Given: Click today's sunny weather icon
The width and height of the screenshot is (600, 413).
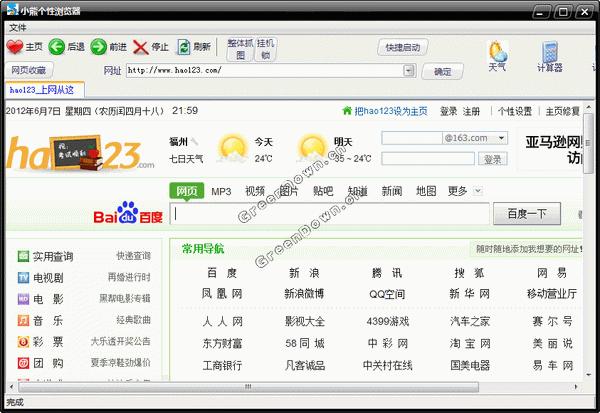Looking at the screenshot, I should tap(232, 149).
